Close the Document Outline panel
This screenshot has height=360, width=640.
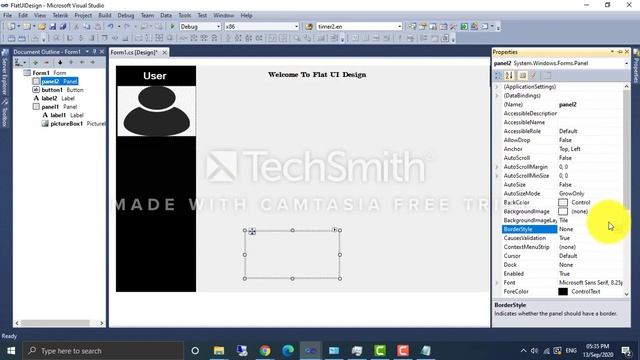tap(102, 52)
